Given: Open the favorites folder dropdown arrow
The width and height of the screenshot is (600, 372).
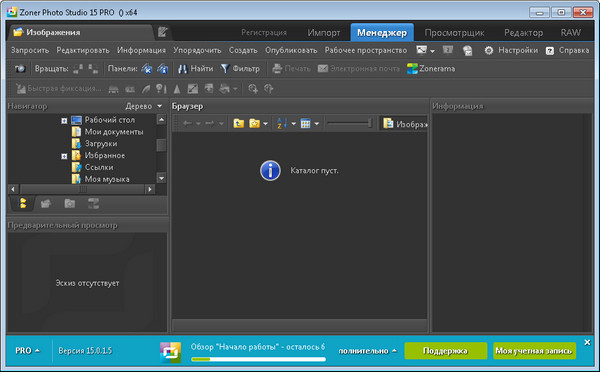Looking at the screenshot, I should [x=265, y=124].
